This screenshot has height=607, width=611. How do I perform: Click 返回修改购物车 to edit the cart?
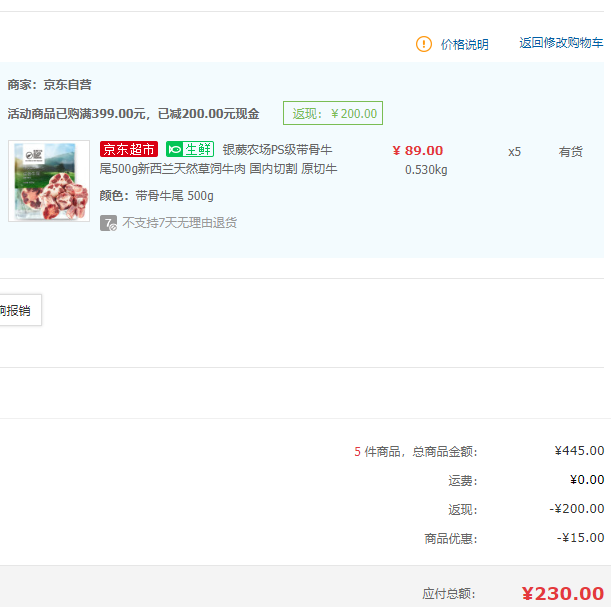(561, 43)
